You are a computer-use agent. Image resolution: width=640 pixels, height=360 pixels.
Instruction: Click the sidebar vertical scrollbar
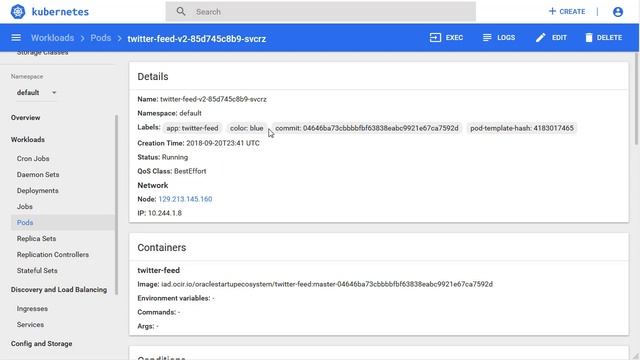(116, 204)
